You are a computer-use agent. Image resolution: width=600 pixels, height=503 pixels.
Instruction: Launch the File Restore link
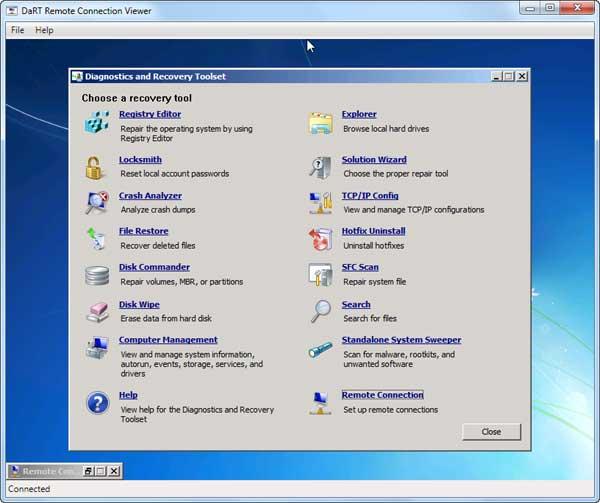[x=143, y=231]
